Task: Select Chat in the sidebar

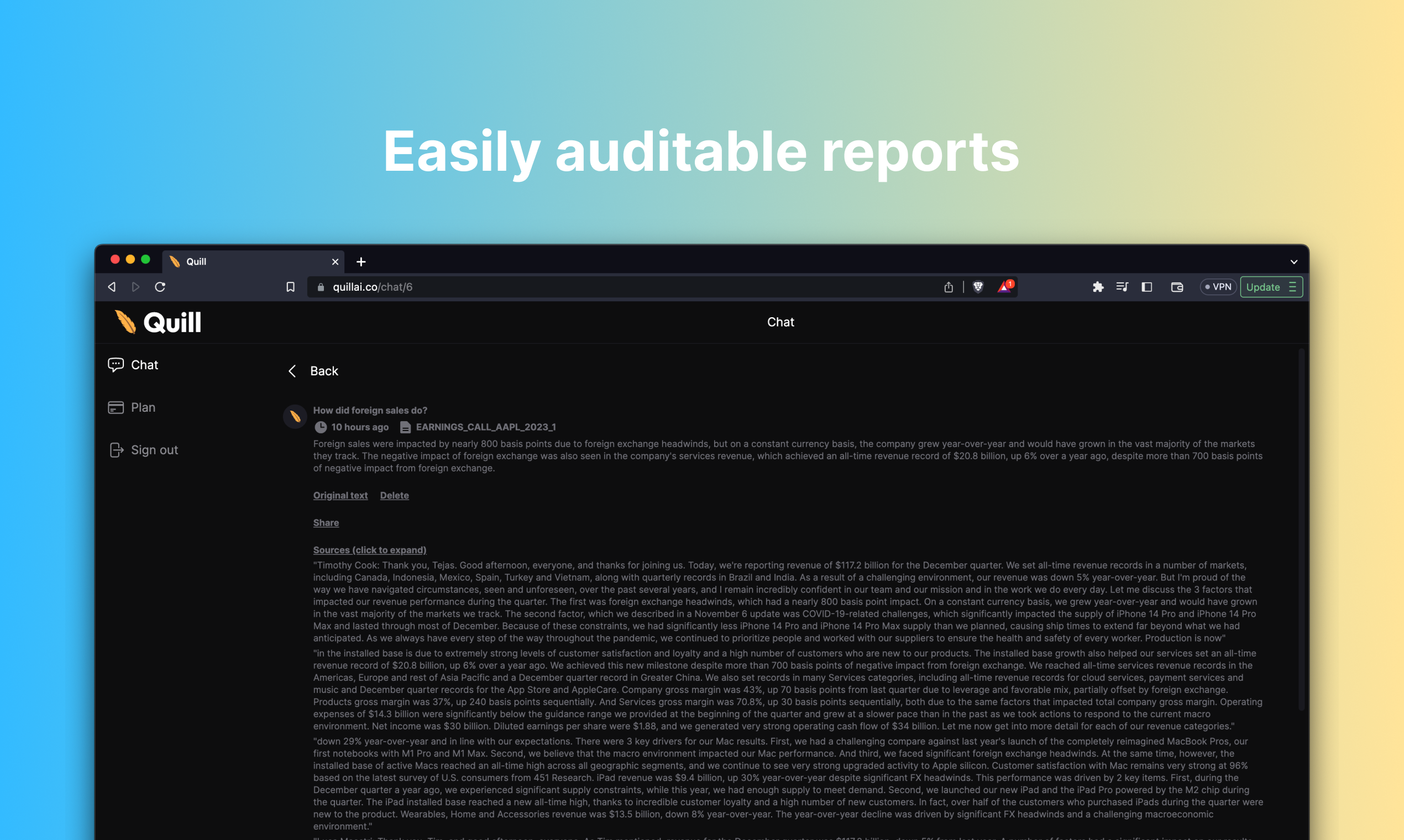Action: point(144,365)
